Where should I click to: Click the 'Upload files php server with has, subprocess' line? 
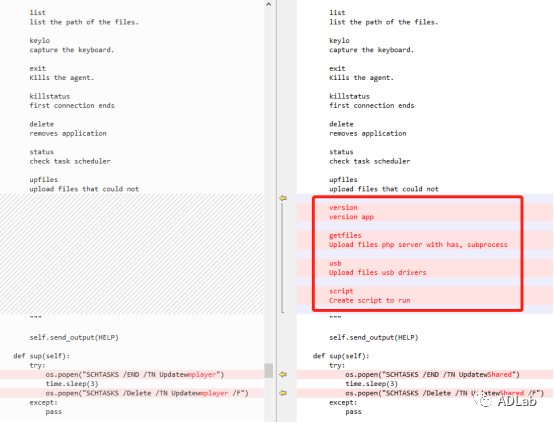tap(418, 245)
